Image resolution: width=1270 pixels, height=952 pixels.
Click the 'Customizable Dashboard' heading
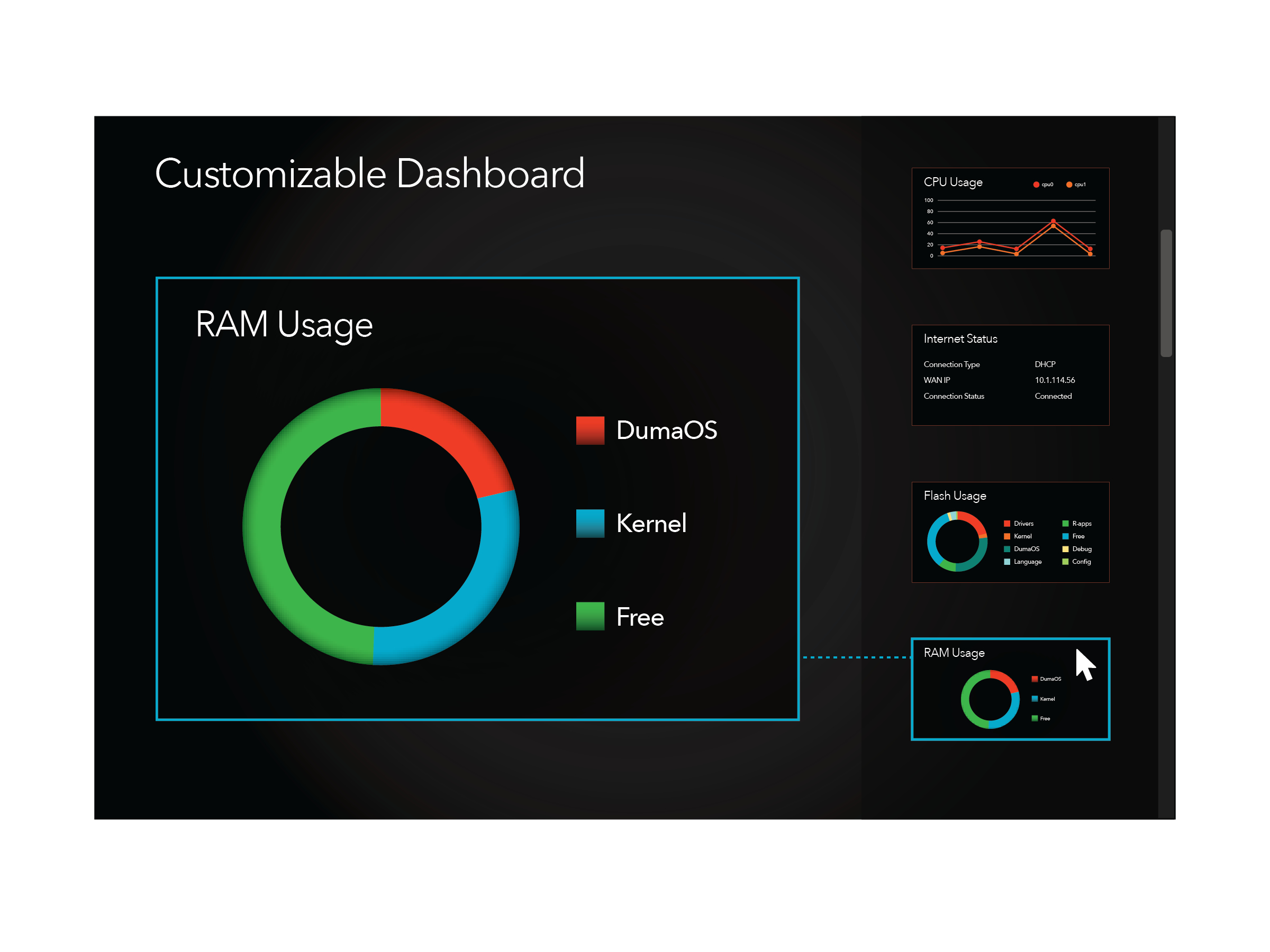(370, 173)
